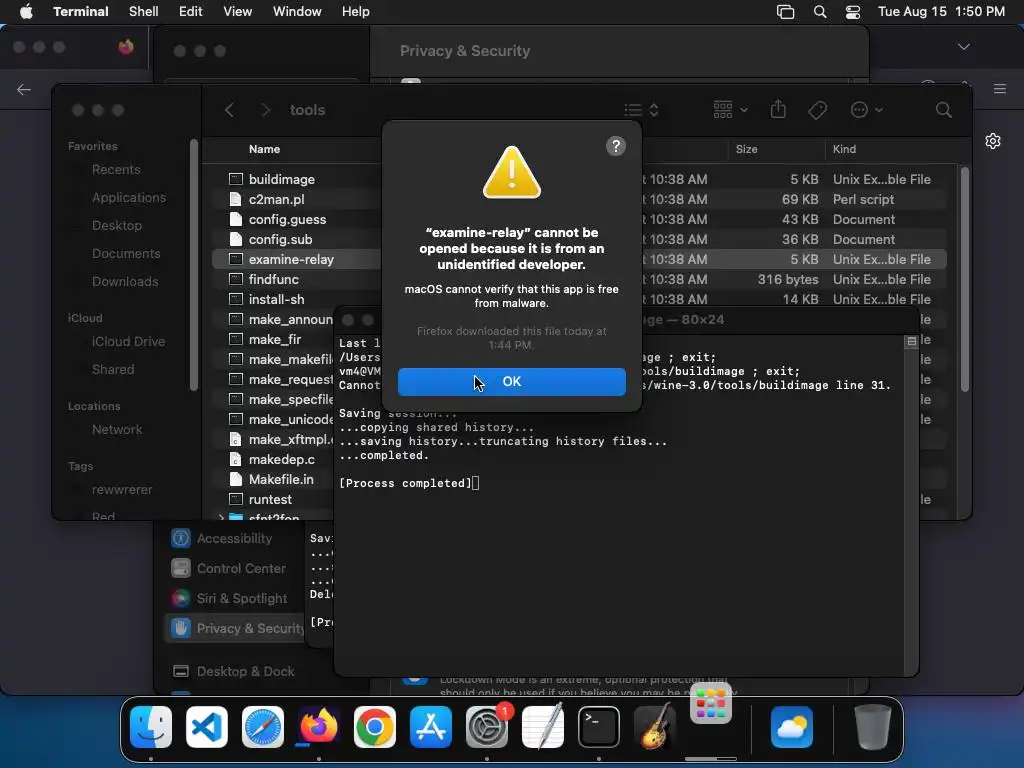This screenshot has width=1024, height=768.
Task: Open Documents in Finder sidebar
Action: pyautogui.click(x=125, y=254)
